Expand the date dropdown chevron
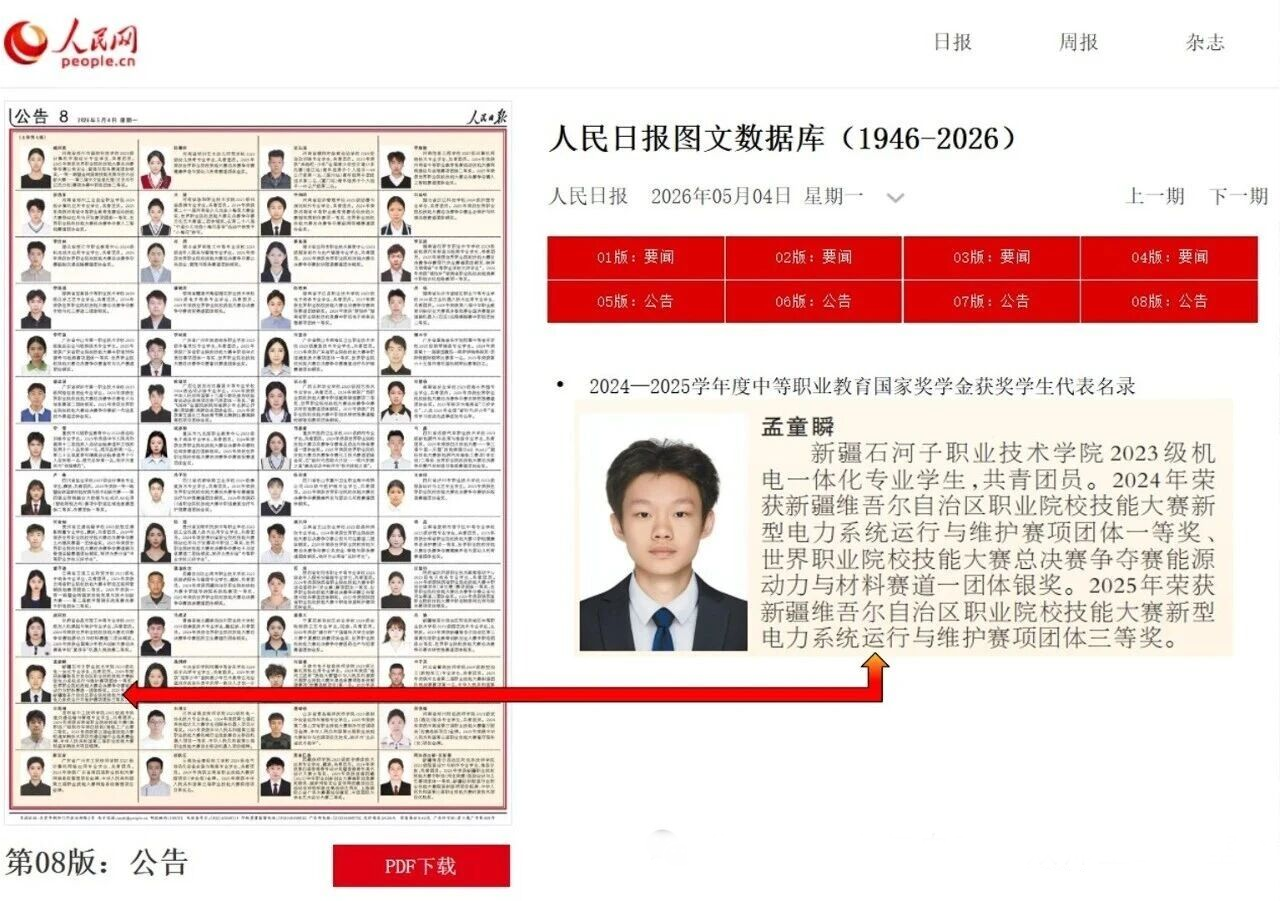The image size is (1280, 901). pyautogui.click(x=895, y=198)
